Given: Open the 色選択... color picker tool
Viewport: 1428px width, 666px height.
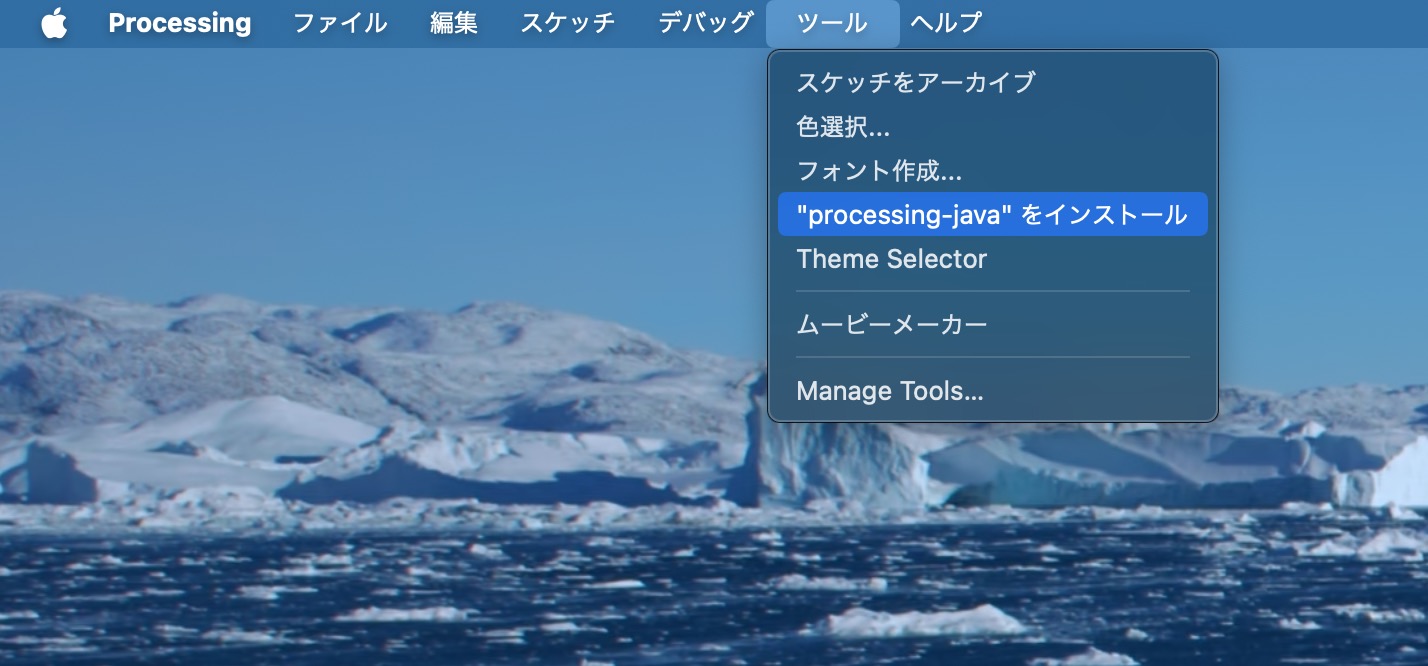Looking at the screenshot, I should coord(843,127).
